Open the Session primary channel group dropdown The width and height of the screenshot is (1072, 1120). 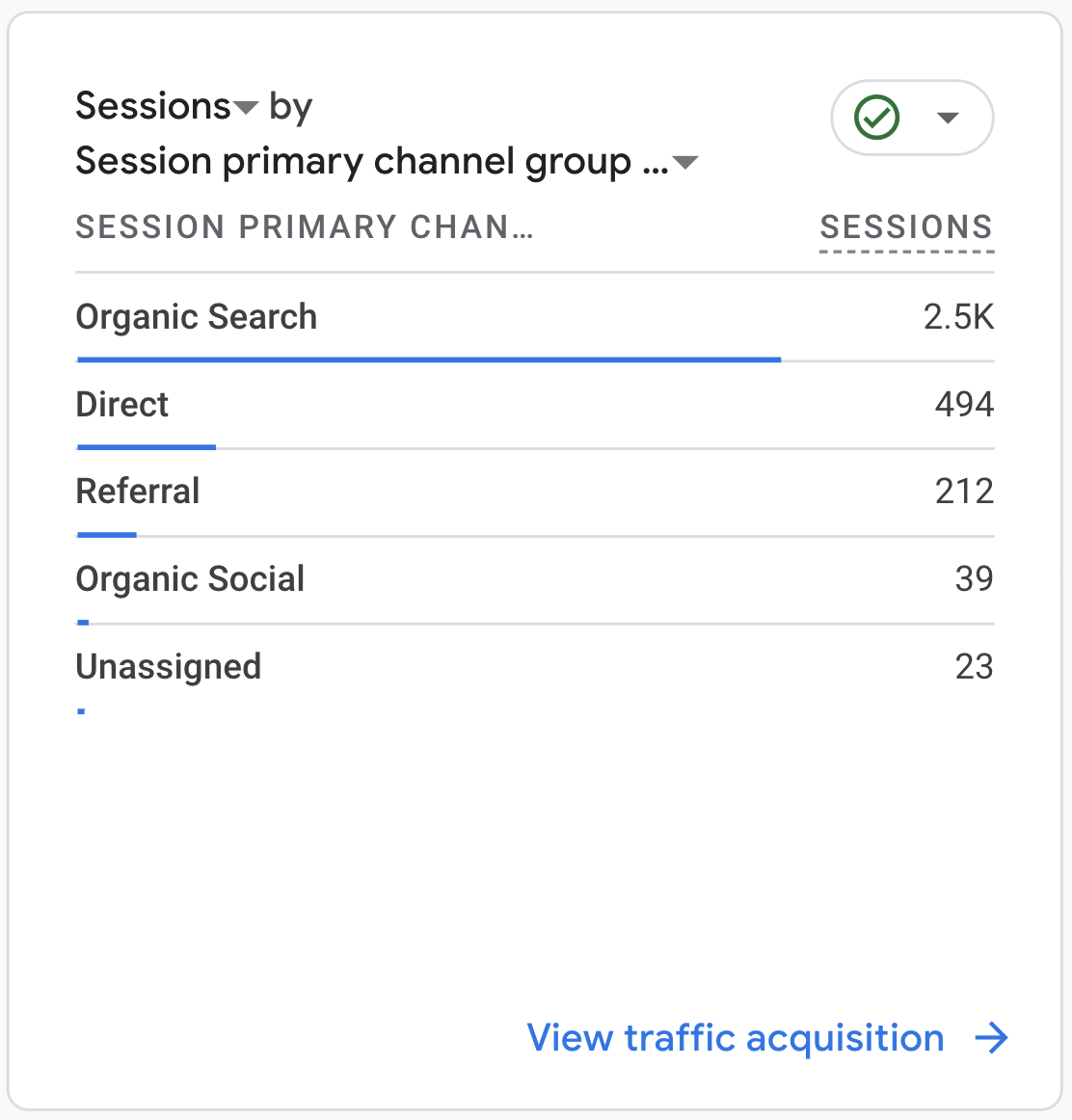point(387,161)
